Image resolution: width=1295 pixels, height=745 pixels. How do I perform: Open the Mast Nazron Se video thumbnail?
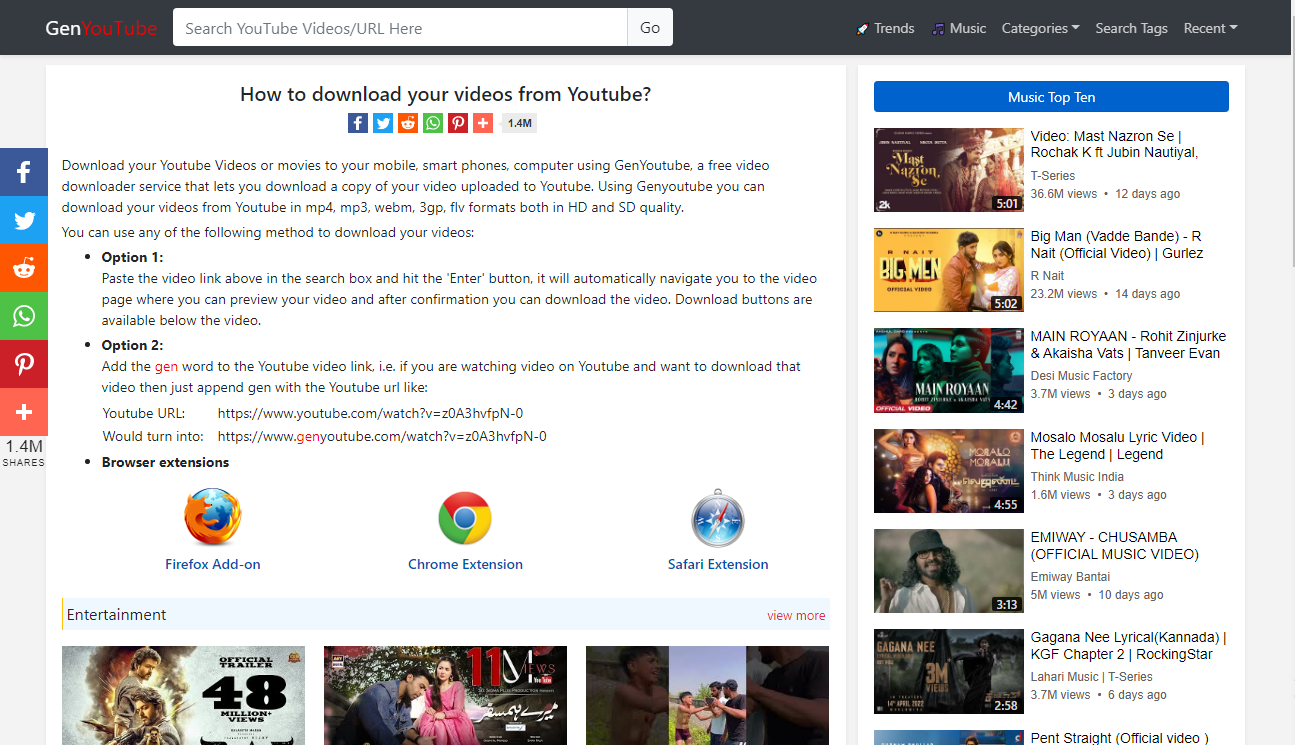(x=948, y=170)
